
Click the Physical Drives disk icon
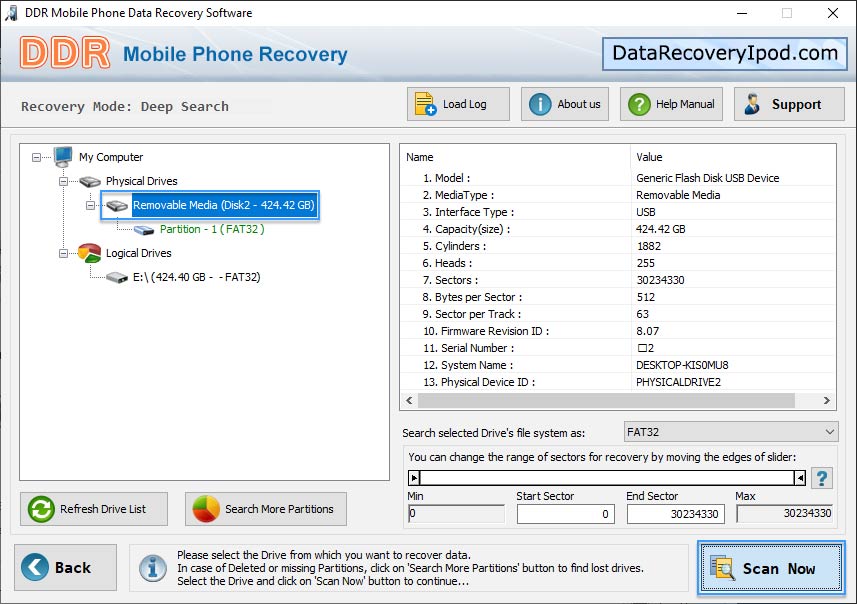[90, 181]
